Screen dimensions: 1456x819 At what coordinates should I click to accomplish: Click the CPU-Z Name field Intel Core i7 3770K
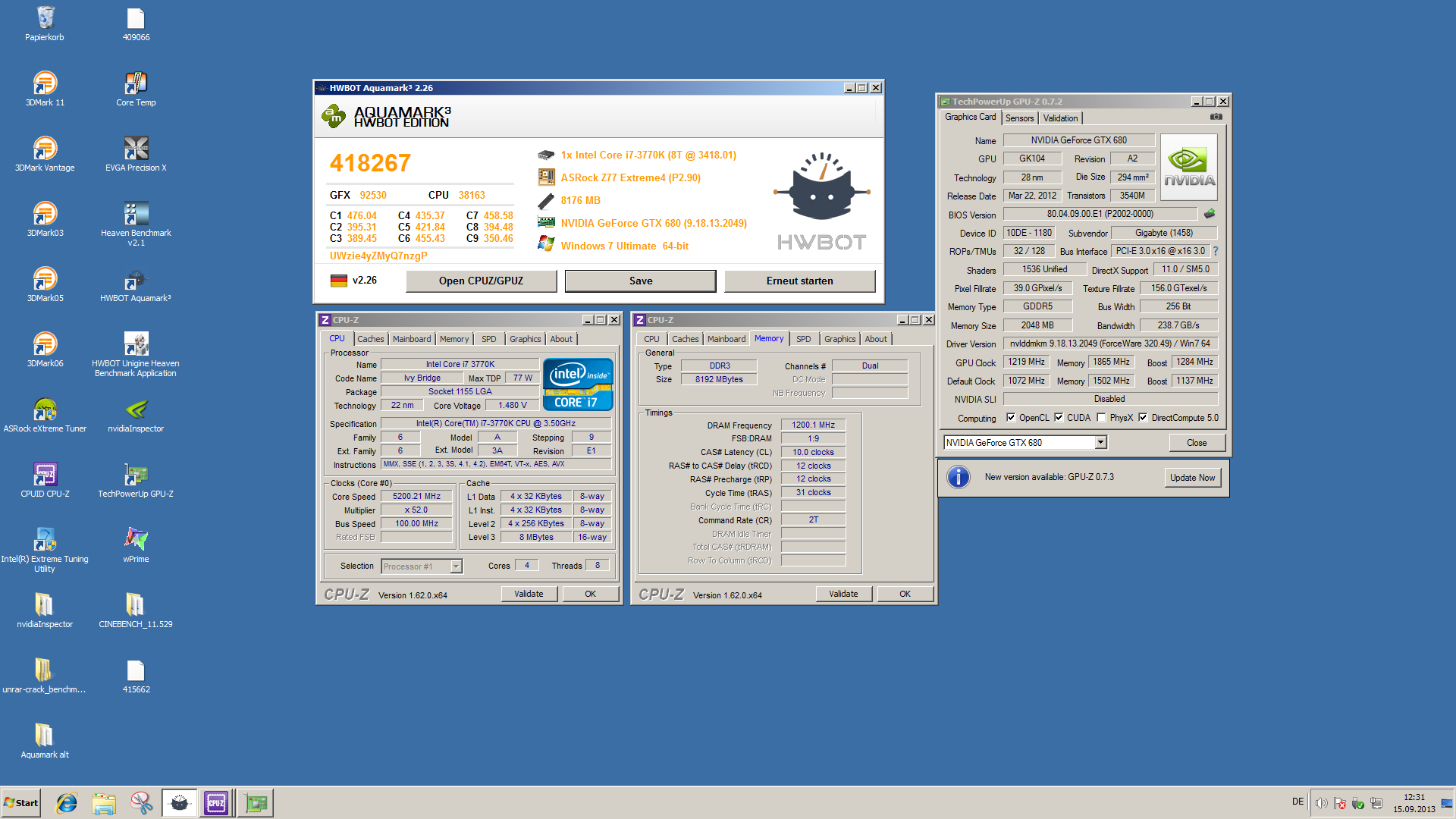coord(460,365)
